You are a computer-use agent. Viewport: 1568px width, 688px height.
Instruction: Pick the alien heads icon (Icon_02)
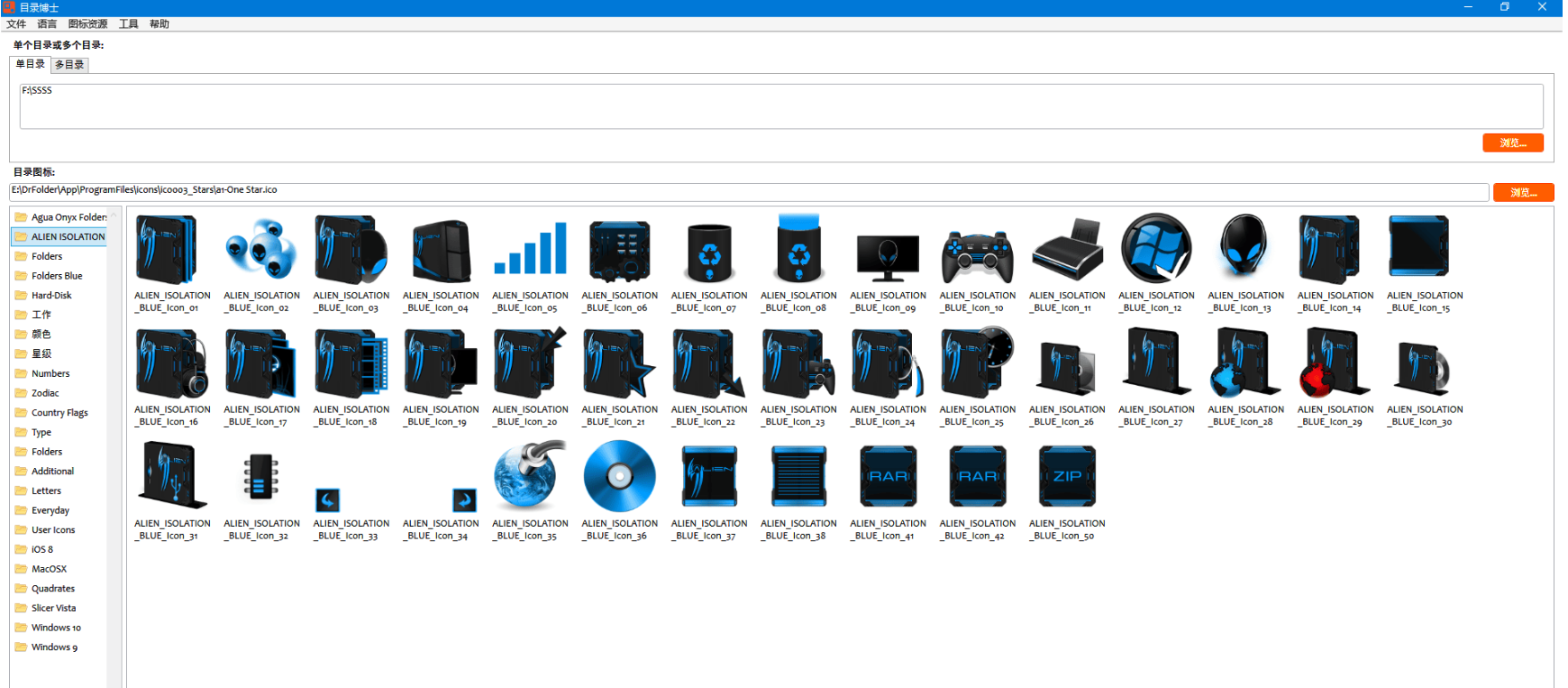tap(261, 250)
